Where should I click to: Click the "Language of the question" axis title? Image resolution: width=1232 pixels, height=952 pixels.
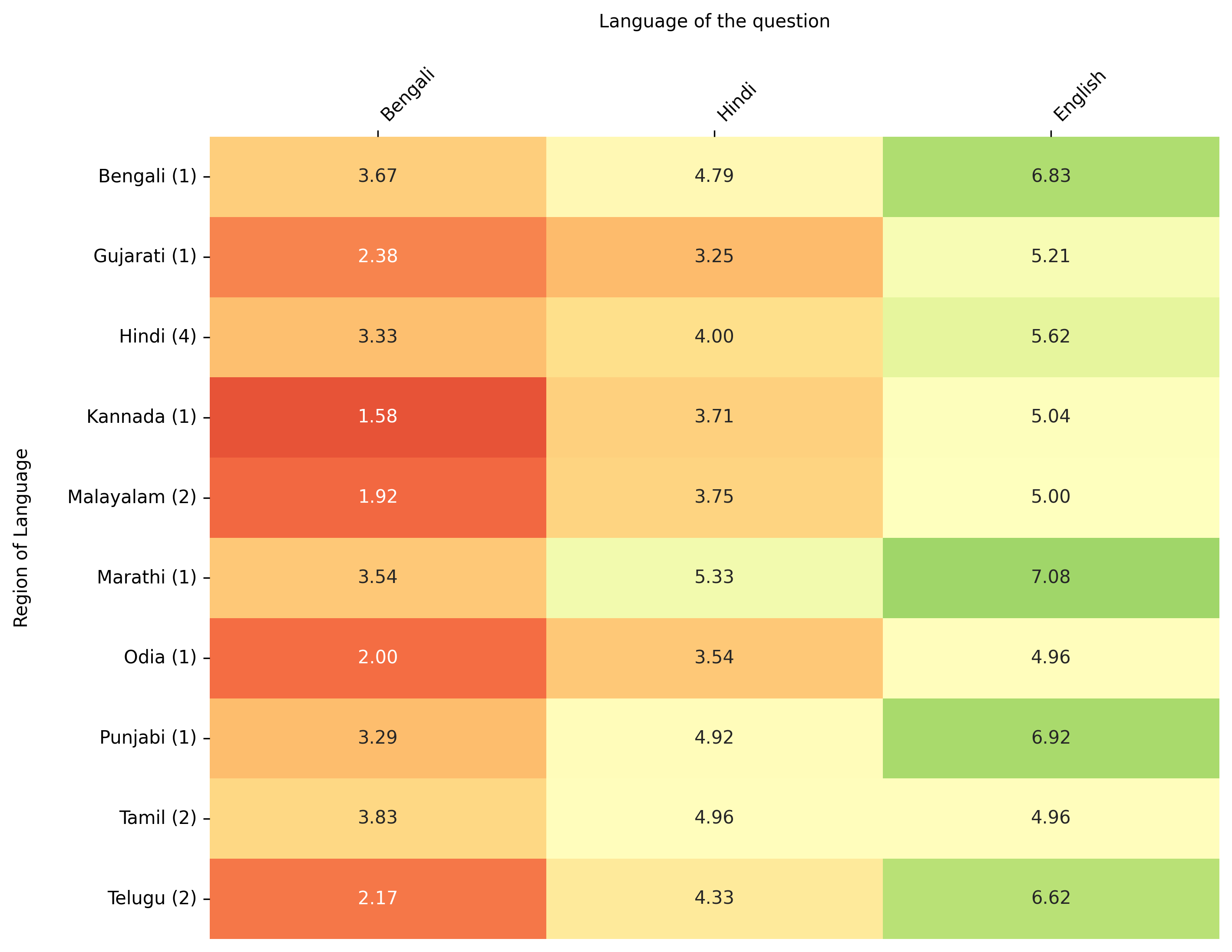point(714,21)
